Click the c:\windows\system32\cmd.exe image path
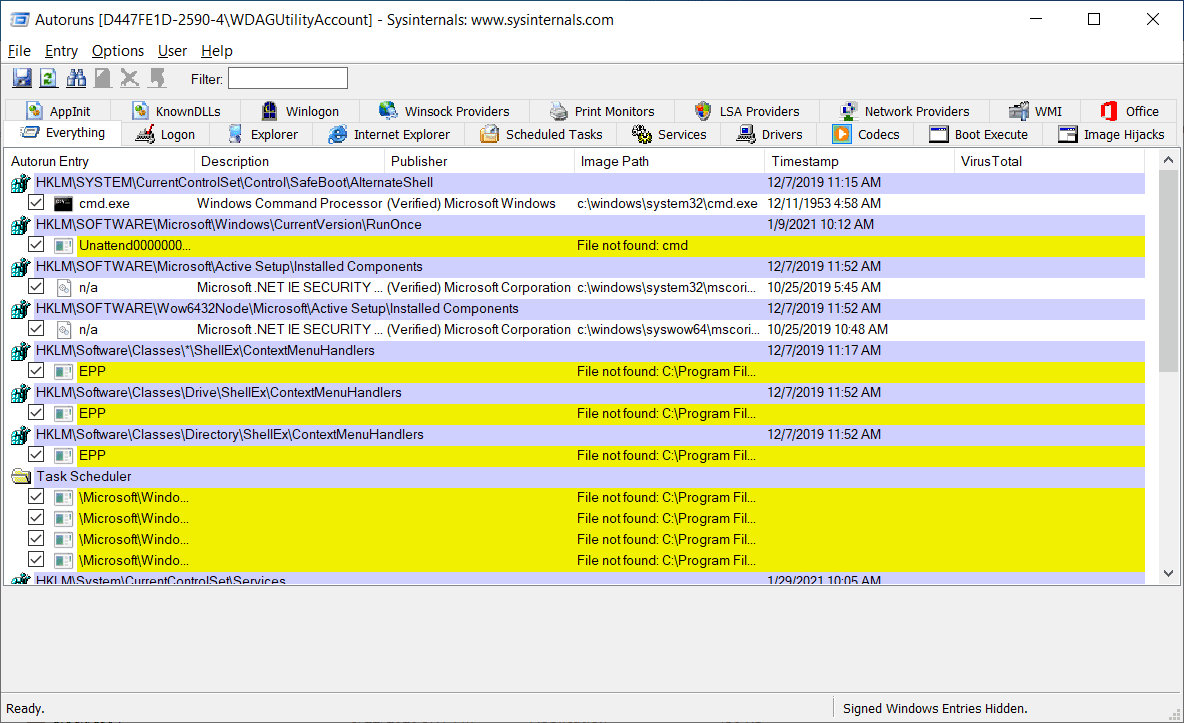 pyautogui.click(x=668, y=203)
